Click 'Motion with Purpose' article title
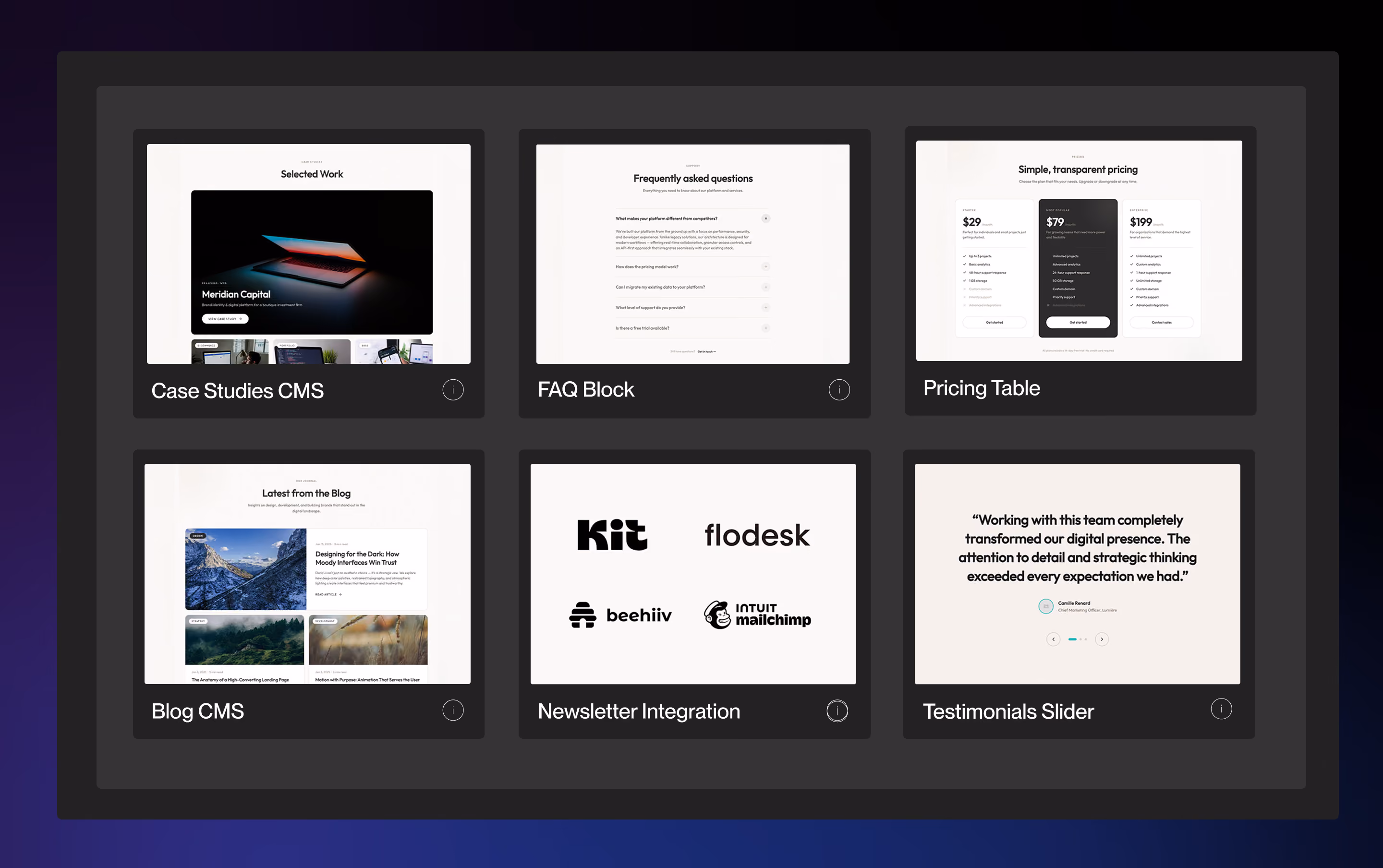Viewport: 1383px width, 868px height. tap(367, 680)
